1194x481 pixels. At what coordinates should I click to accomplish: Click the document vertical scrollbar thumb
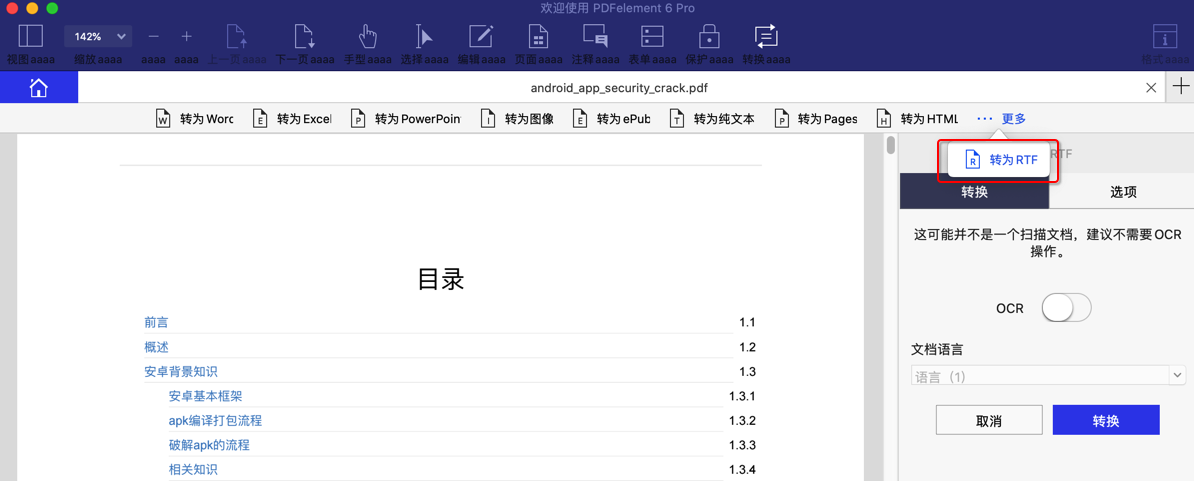point(890,145)
